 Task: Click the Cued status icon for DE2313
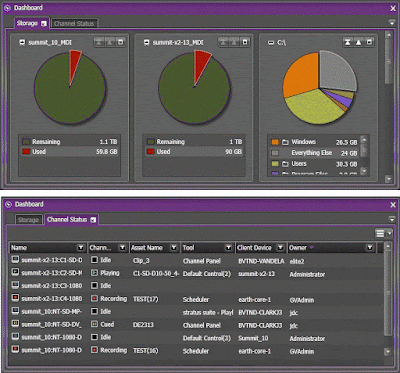95,324
